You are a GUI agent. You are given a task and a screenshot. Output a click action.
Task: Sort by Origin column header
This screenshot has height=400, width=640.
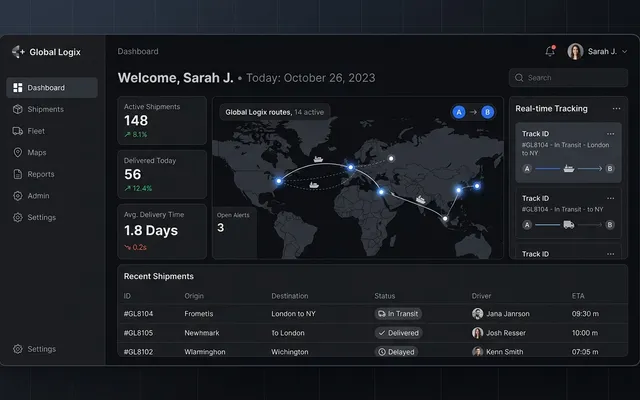(x=194, y=296)
